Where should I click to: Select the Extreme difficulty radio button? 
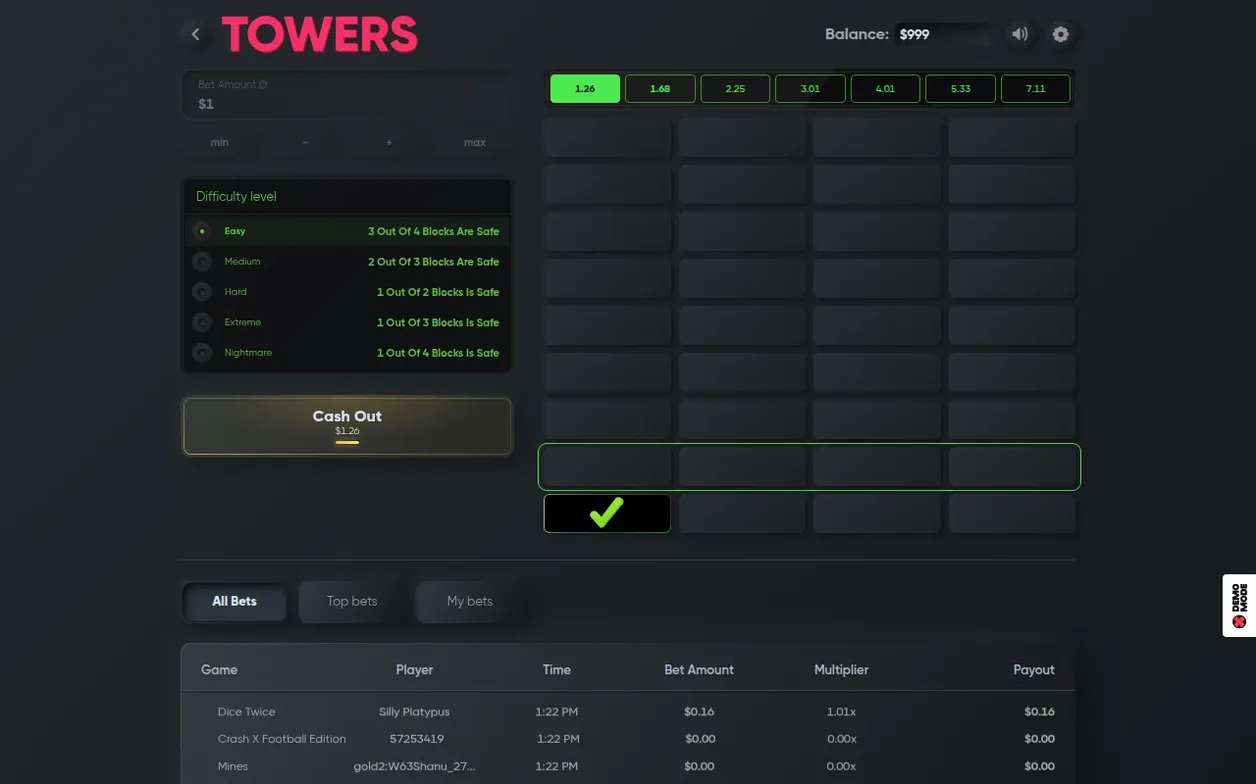(x=202, y=323)
